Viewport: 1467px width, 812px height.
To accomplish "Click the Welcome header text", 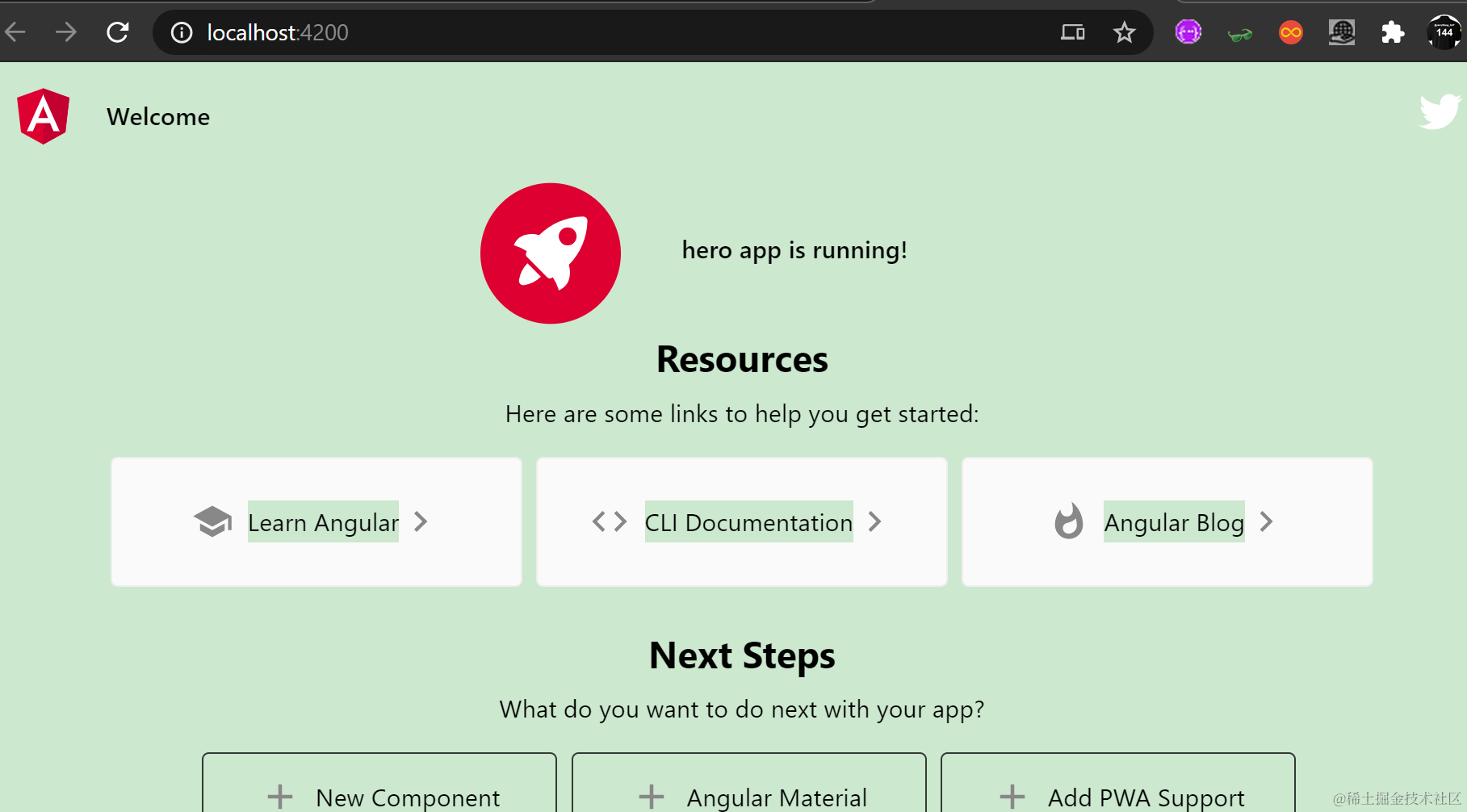I will [158, 117].
